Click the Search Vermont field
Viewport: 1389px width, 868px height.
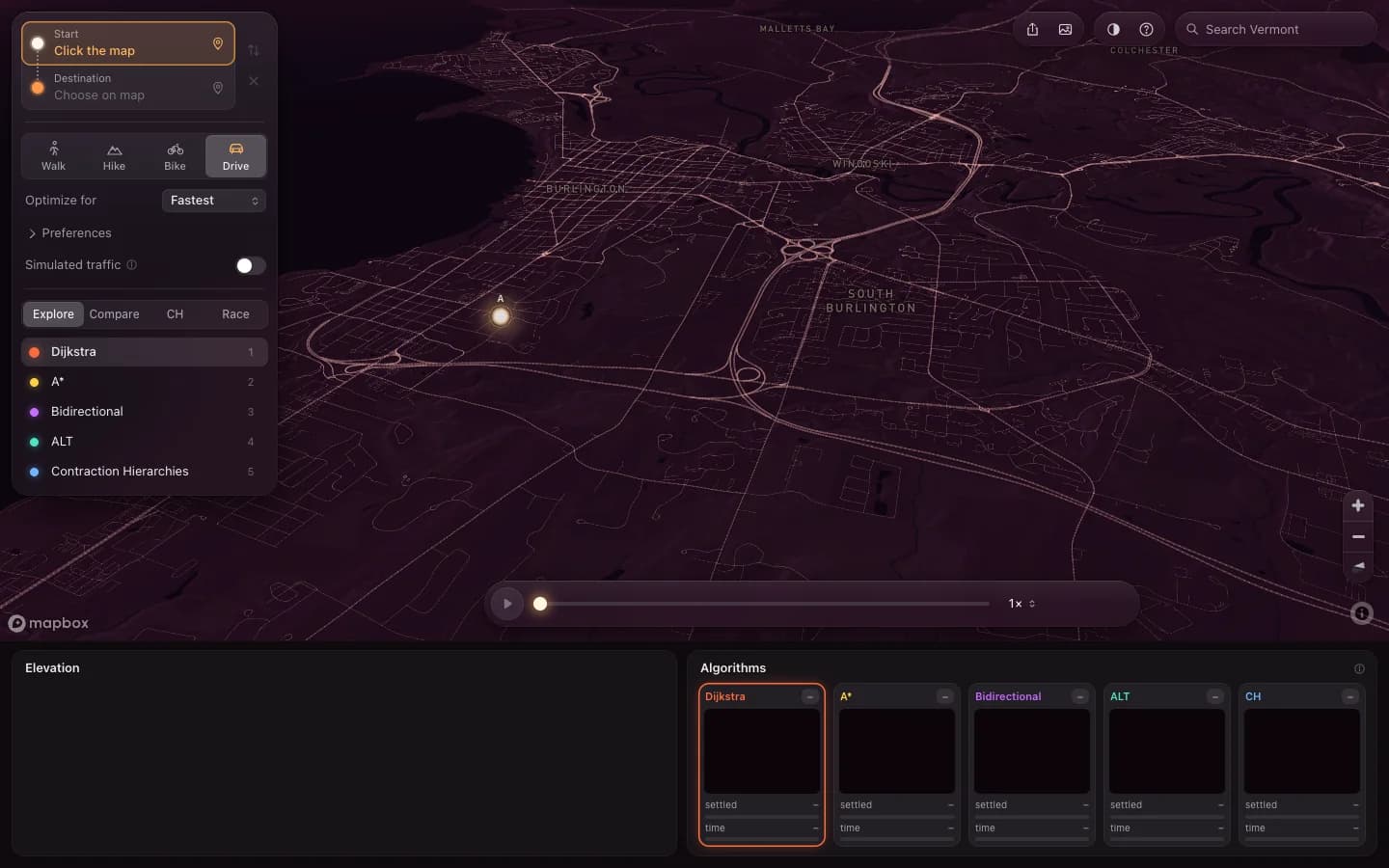(x=1275, y=29)
